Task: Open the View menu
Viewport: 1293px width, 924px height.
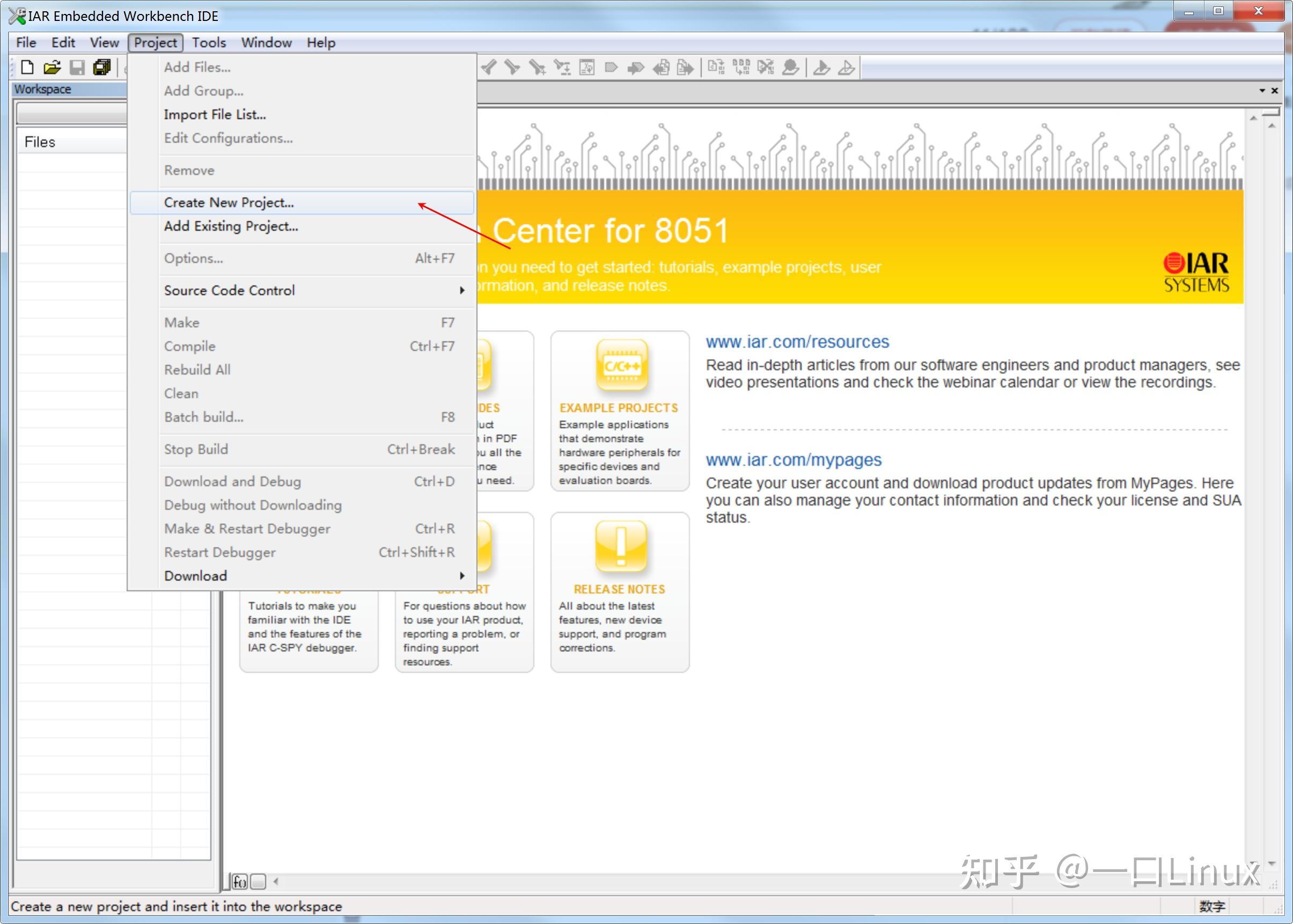Action: point(104,43)
